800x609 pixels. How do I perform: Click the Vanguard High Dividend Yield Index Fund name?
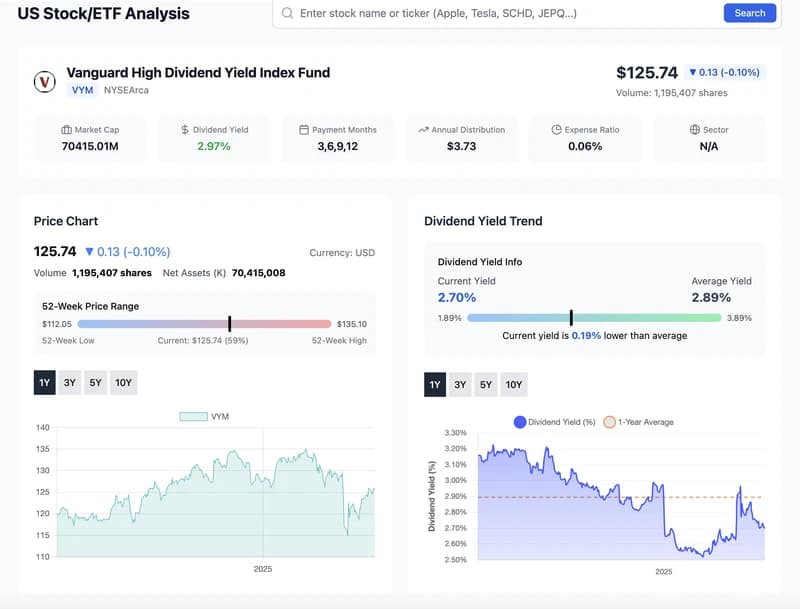(x=198, y=72)
